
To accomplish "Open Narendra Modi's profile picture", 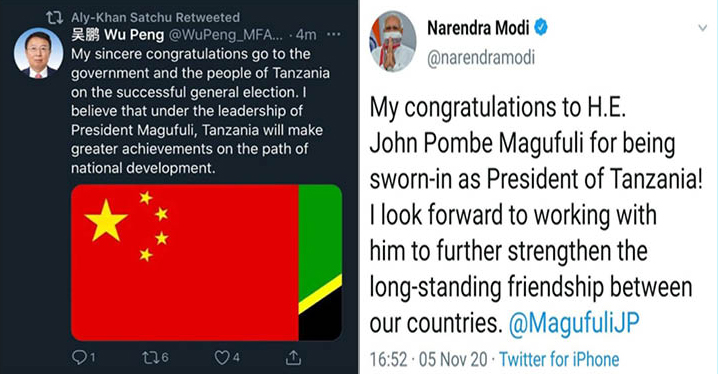I will (392, 41).
